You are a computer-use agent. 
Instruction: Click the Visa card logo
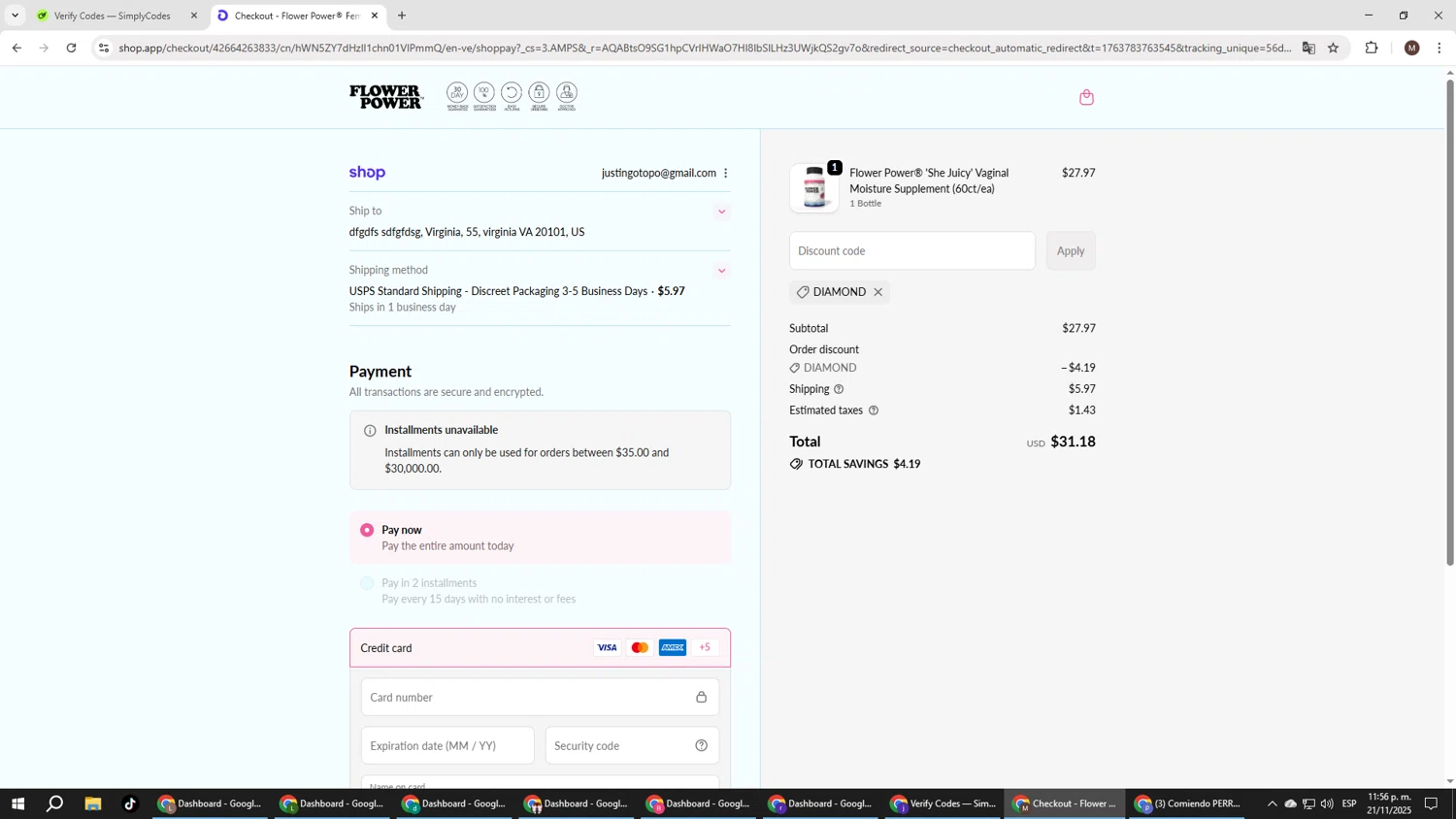[607, 647]
